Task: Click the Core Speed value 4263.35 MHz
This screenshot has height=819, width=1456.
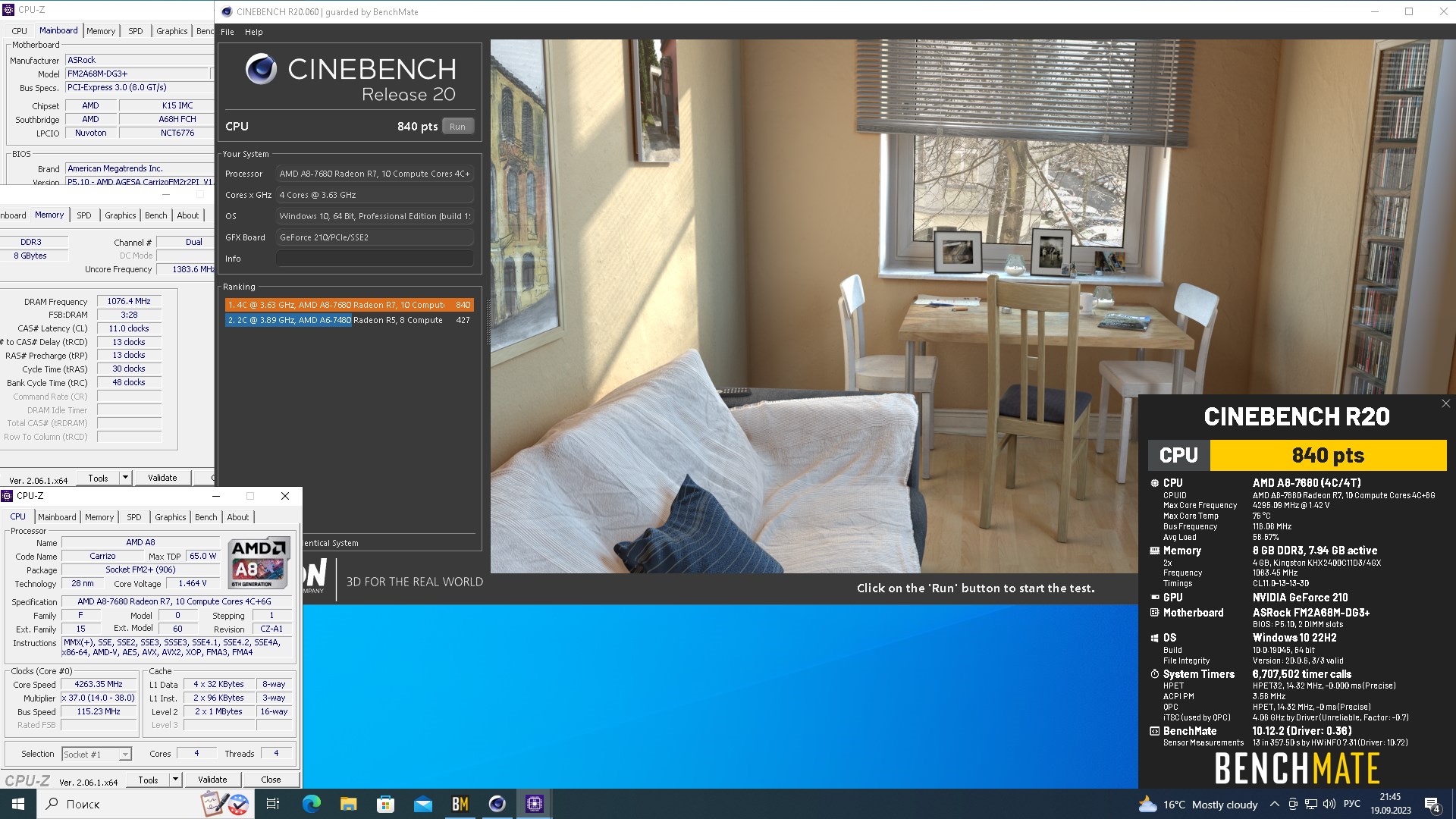Action: click(x=99, y=684)
